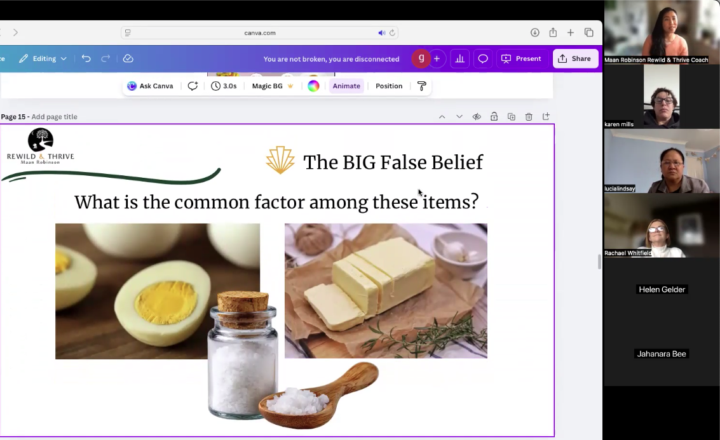Click the comment-plus icon next to Ask Canva

tap(192, 86)
